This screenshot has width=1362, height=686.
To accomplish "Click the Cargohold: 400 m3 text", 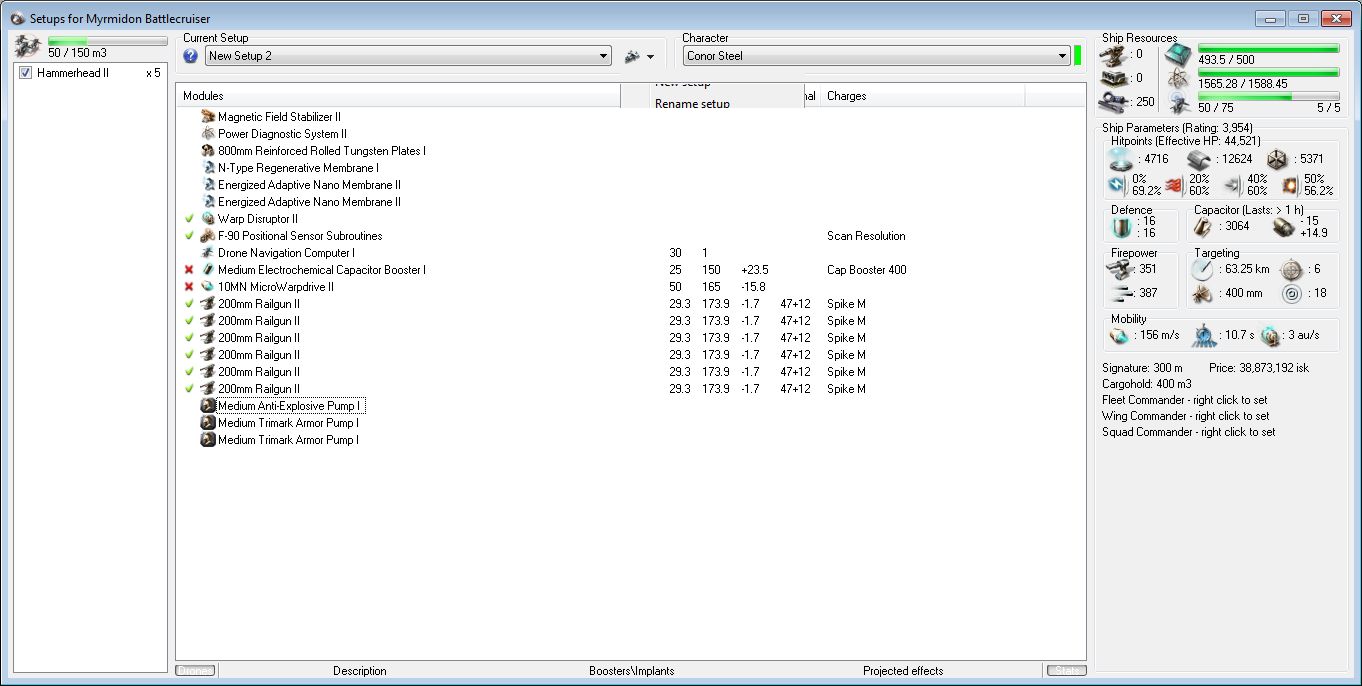I will coord(1147,384).
